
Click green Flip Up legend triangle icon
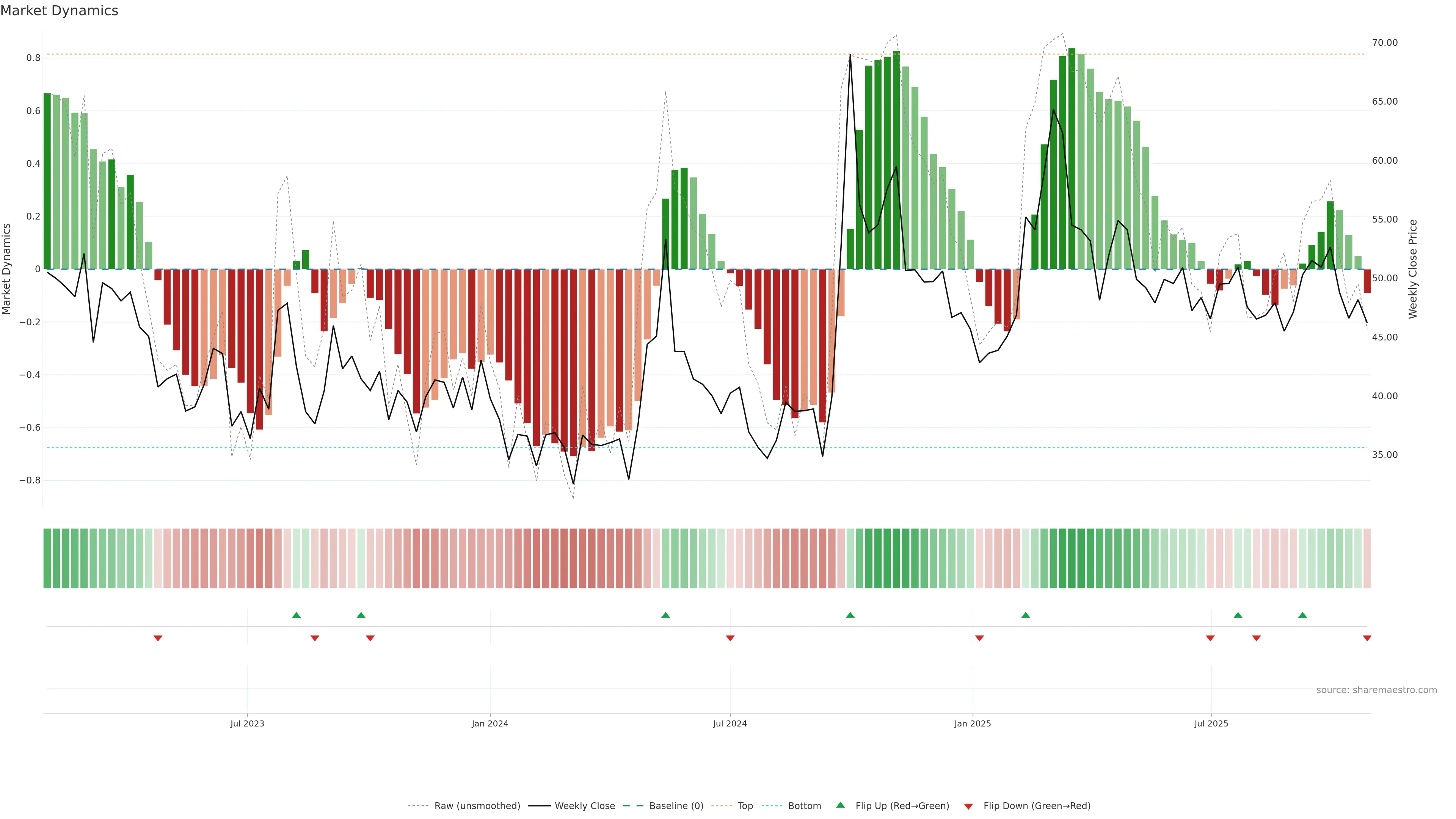(x=841, y=805)
